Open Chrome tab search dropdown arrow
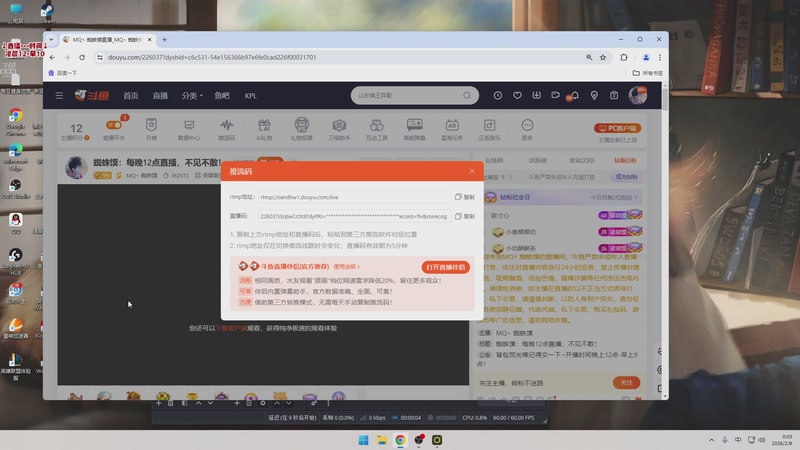800x450 pixels. click(51, 39)
